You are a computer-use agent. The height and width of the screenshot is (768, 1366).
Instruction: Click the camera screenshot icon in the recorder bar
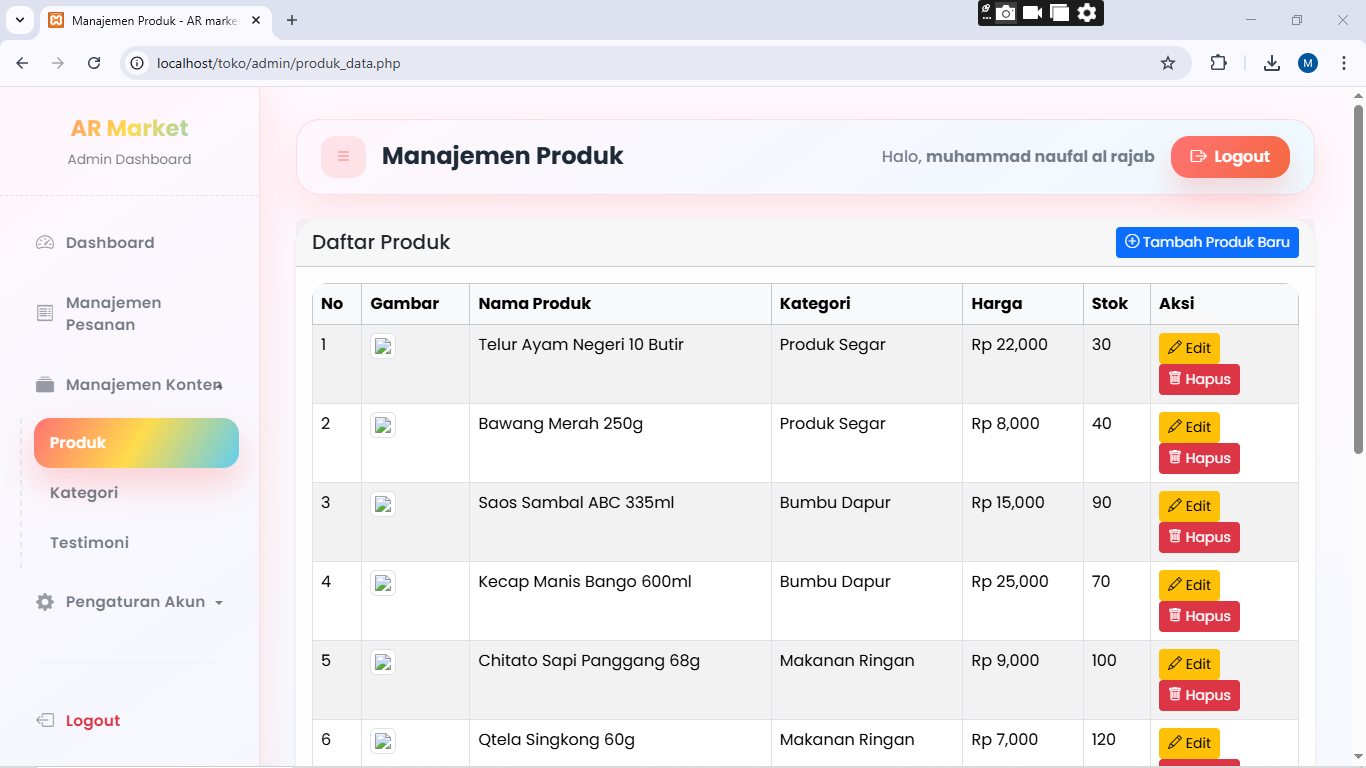[x=1006, y=13]
